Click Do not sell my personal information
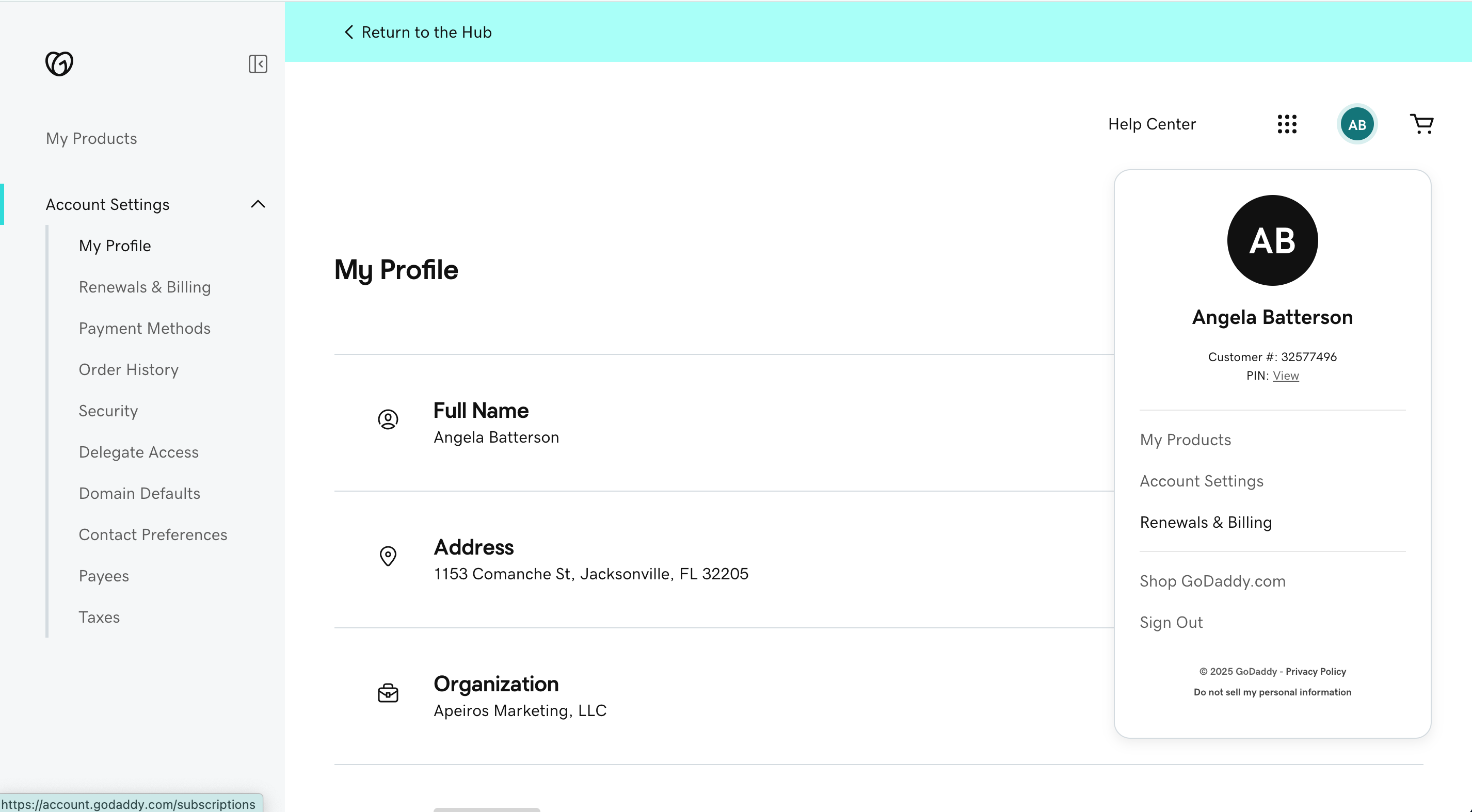 coord(1273,692)
